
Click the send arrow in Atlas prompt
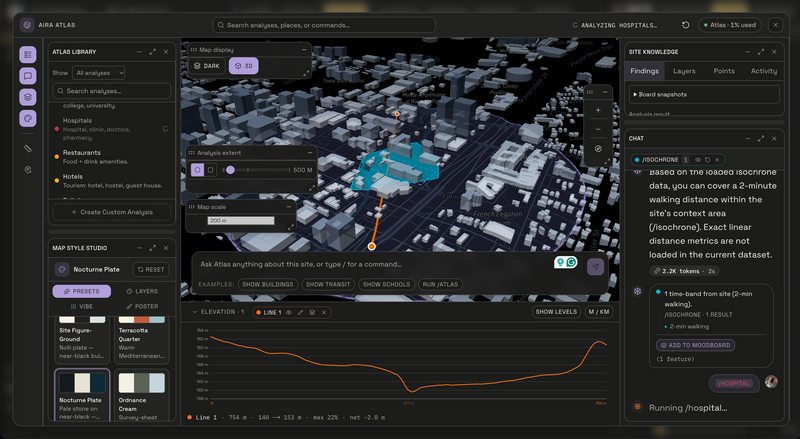[x=595, y=266]
